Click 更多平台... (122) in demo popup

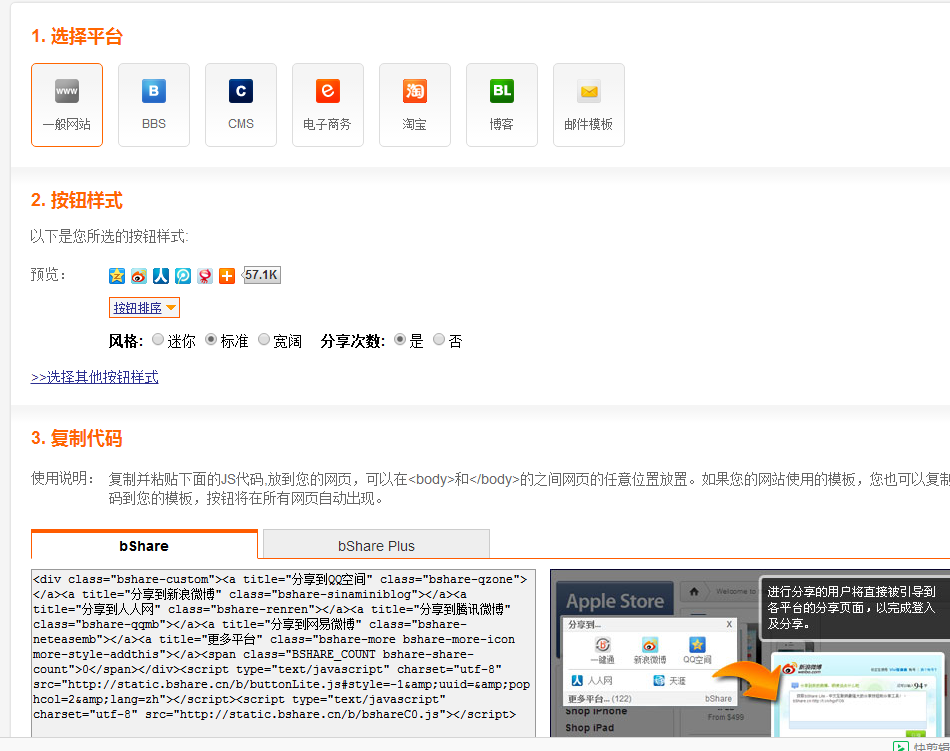pyautogui.click(x=599, y=698)
